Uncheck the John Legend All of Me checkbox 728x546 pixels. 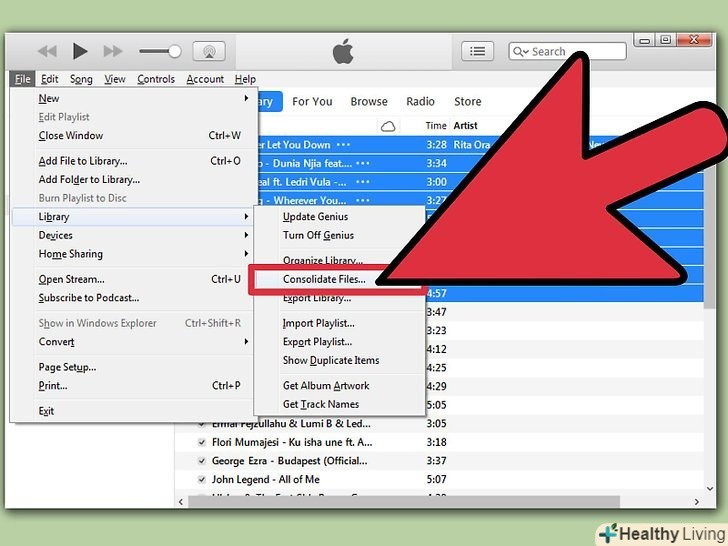202,480
